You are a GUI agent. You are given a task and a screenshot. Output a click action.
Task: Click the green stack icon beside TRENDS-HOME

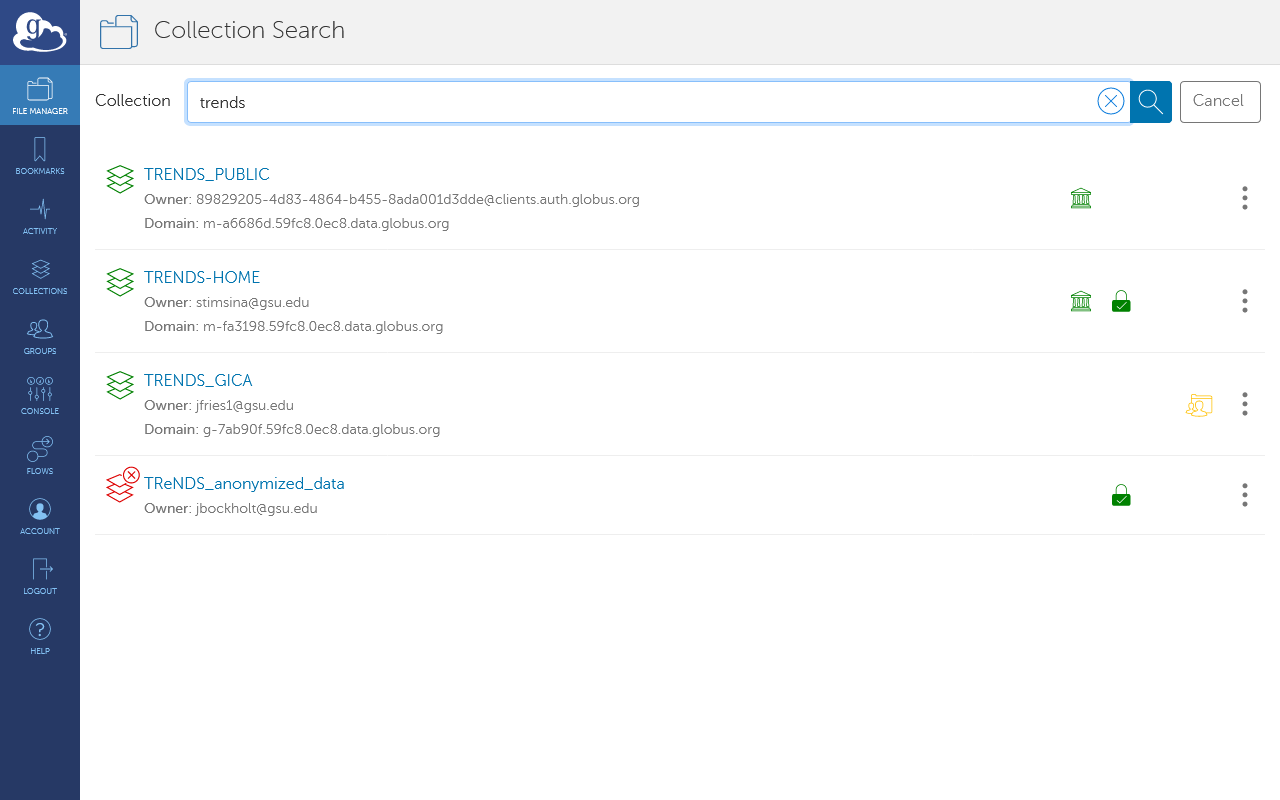(x=120, y=282)
